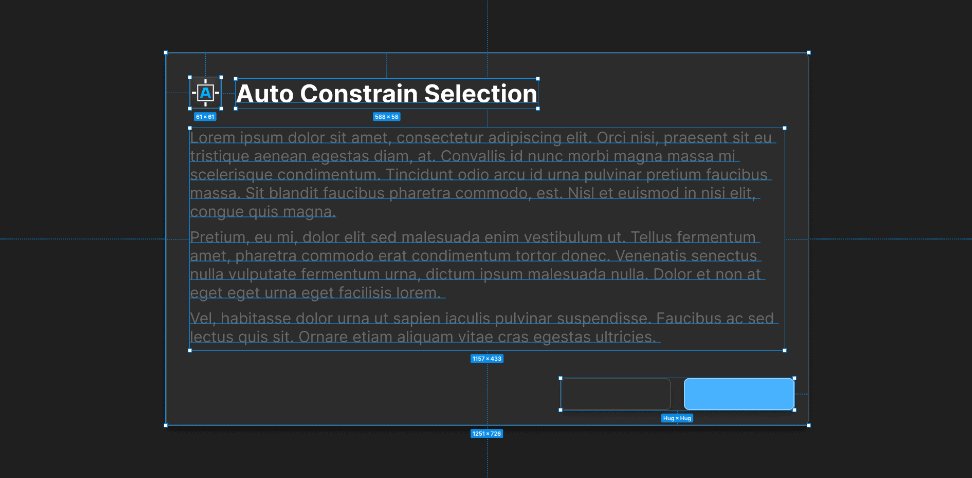This screenshot has width=972, height=478.
Task: Click the 1157 × 433 dimension badge
Action: click(487, 358)
